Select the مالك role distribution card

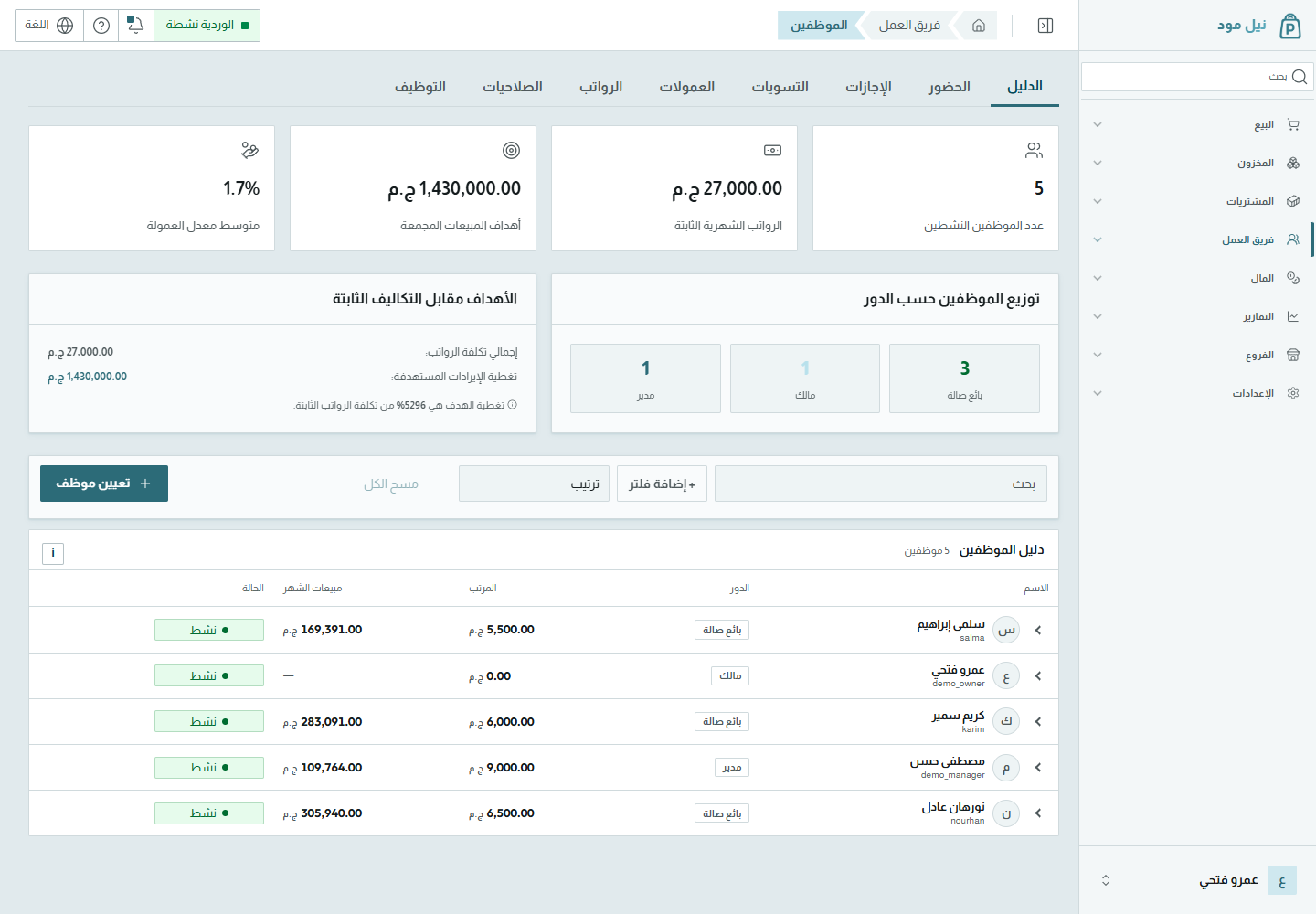805,378
